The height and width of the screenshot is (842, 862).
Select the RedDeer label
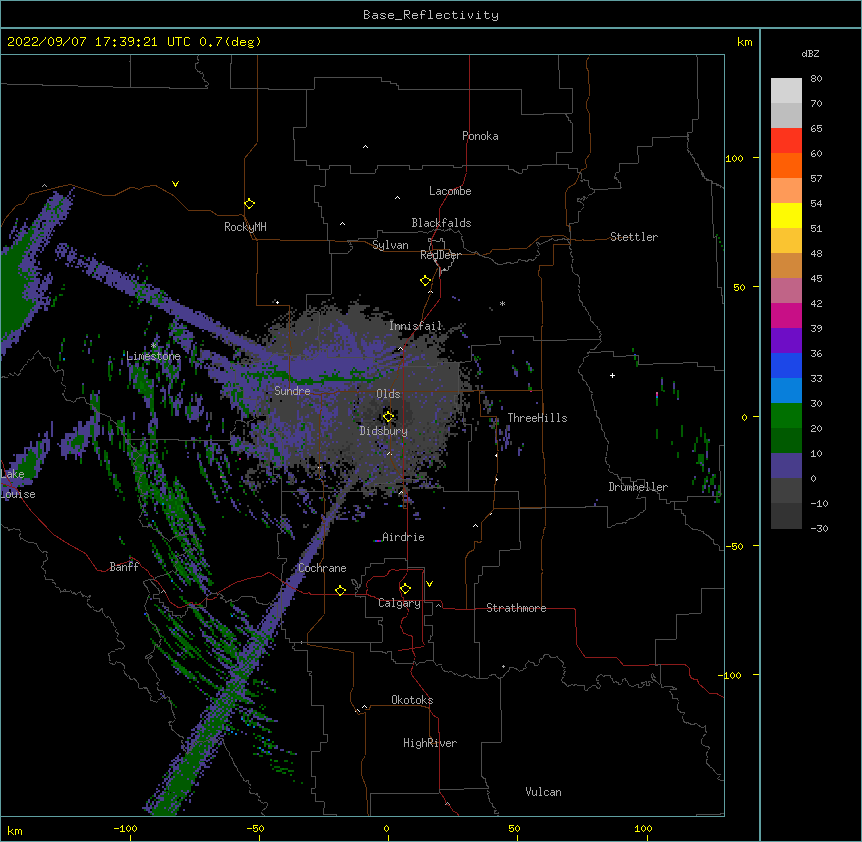[x=440, y=255]
